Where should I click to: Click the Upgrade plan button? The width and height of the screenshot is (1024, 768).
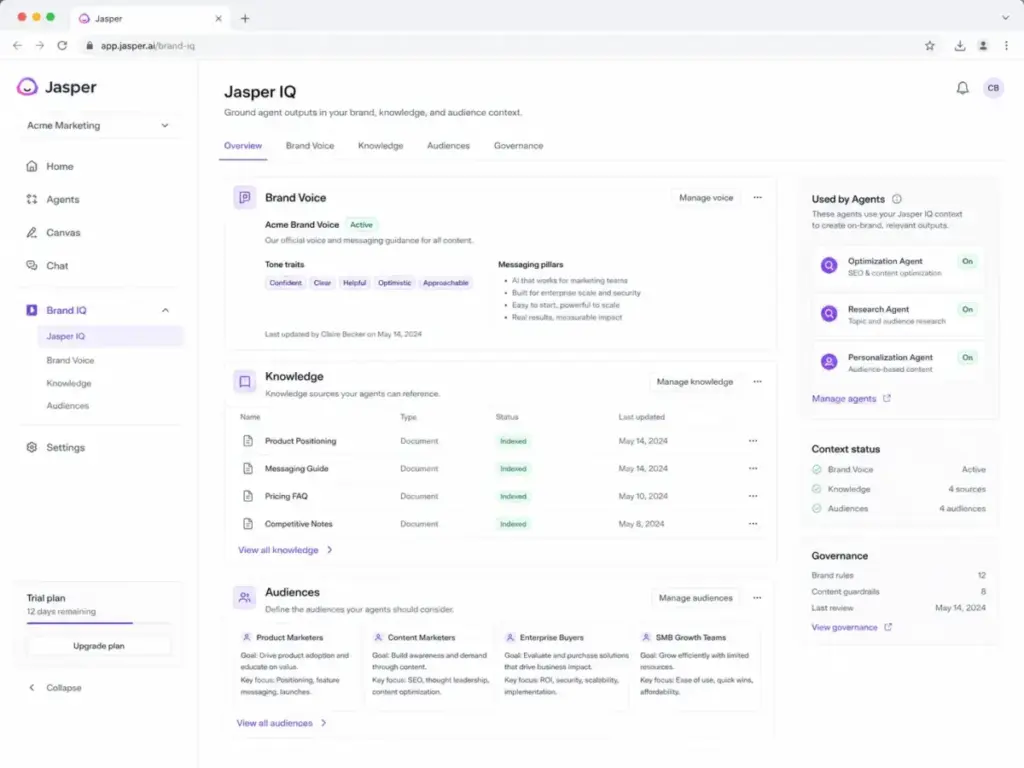[x=99, y=646]
